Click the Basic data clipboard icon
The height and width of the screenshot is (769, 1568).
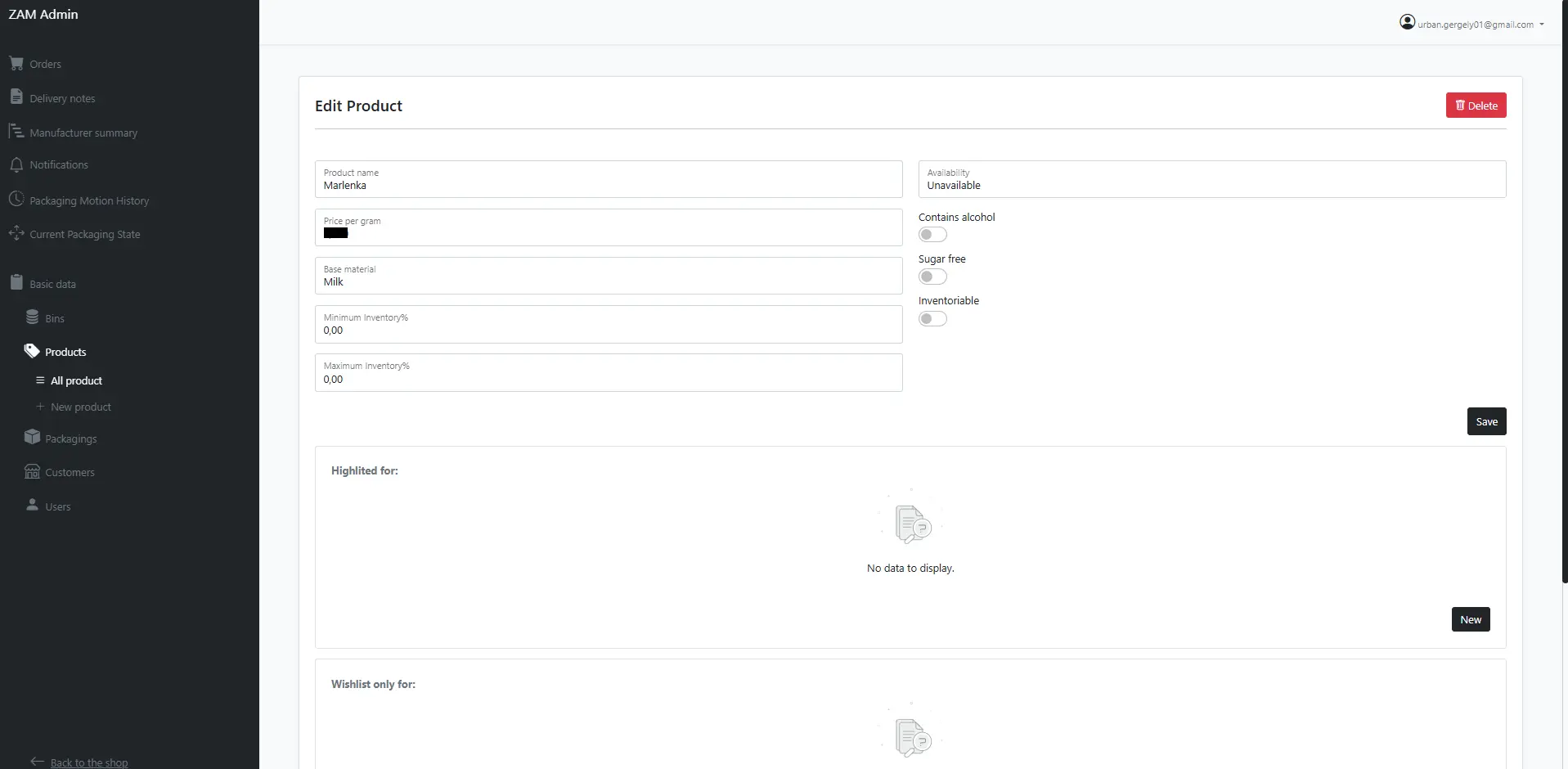coord(16,282)
